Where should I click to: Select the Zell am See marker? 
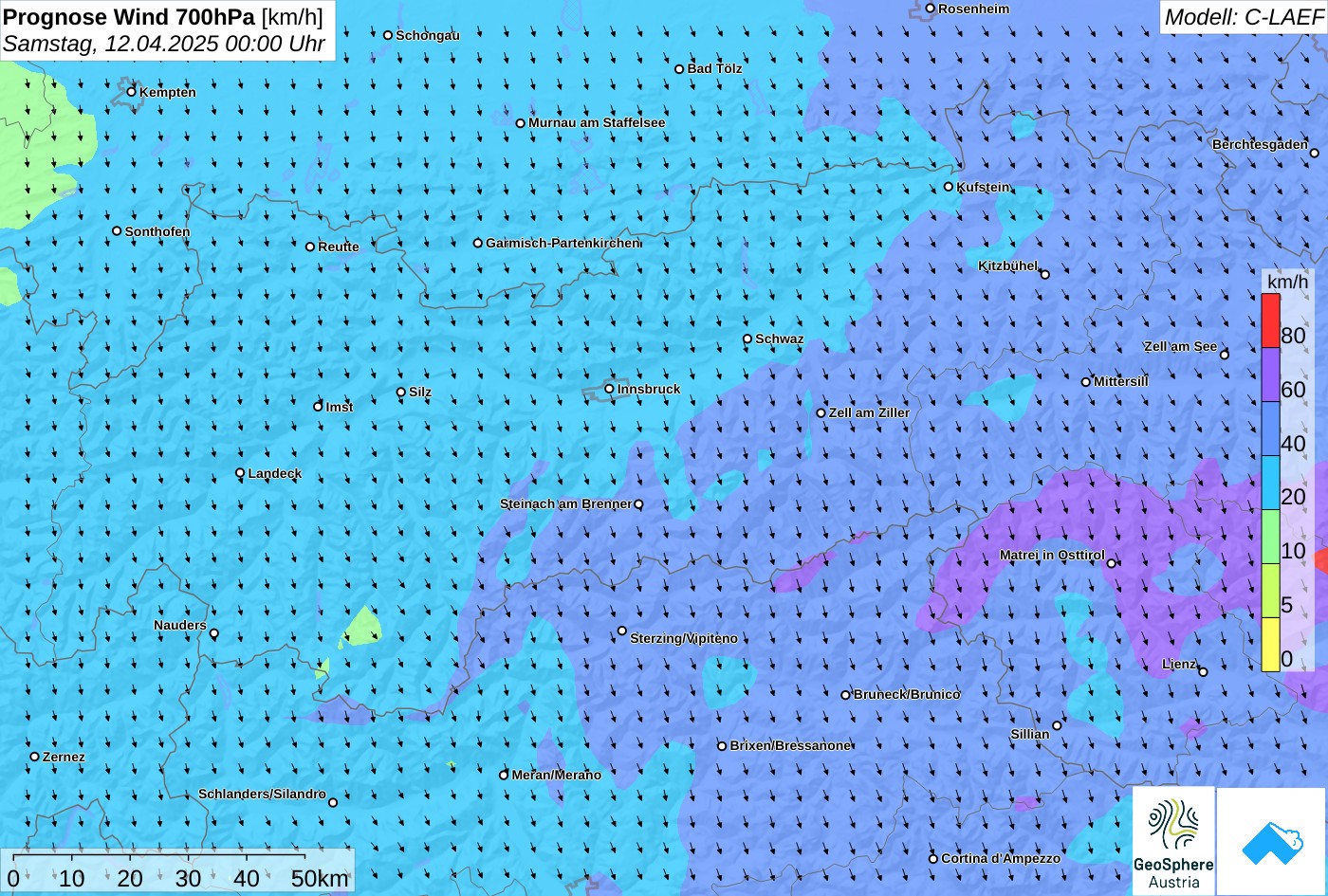1225,355
